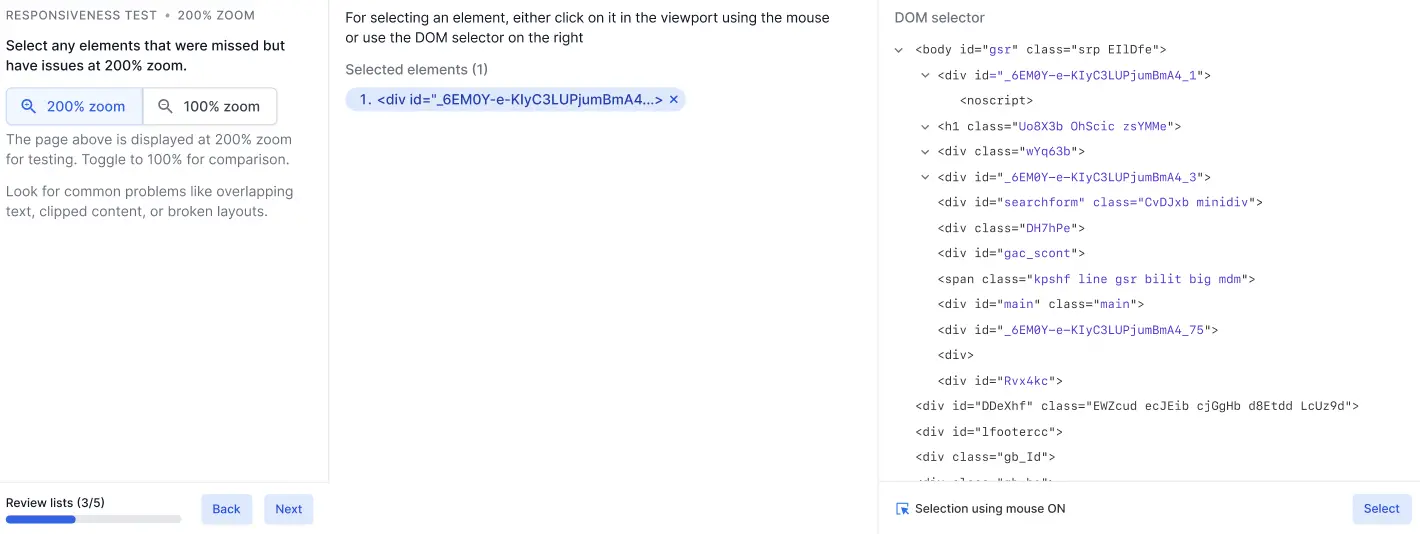The height and width of the screenshot is (534, 1420).
Task: Collapse the h1 Uo8X3b node
Action: 925,127
